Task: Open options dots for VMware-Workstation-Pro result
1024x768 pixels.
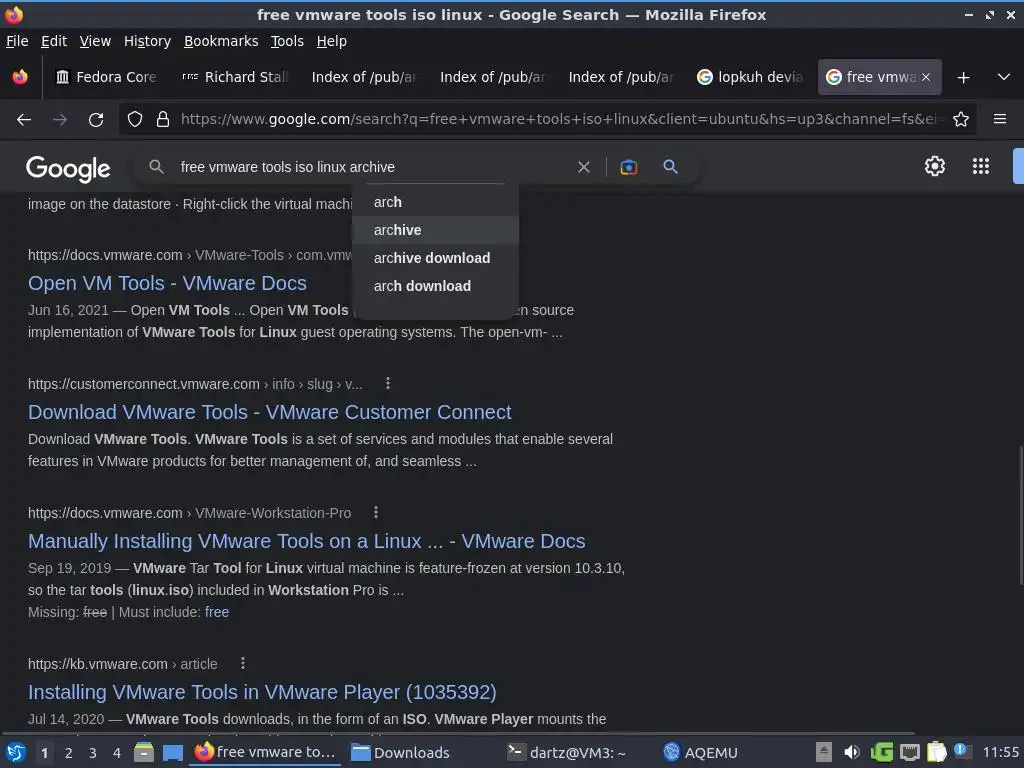Action: click(376, 513)
